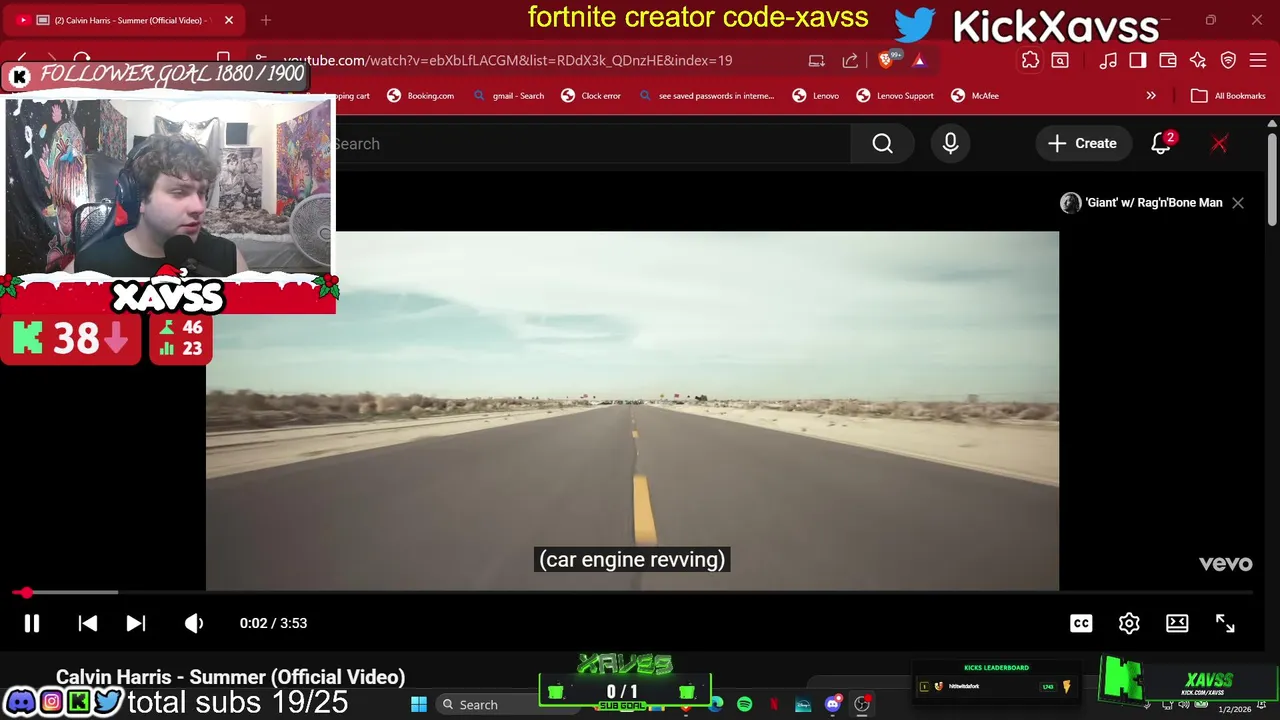Open Spotify from the taskbar

pos(744,705)
